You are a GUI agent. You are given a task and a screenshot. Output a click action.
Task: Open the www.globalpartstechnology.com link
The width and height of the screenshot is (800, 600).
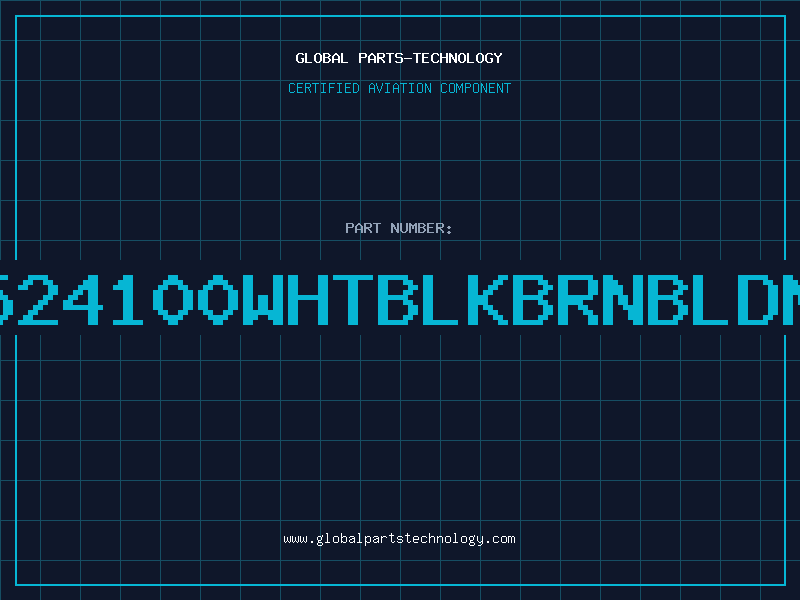point(399,539)
